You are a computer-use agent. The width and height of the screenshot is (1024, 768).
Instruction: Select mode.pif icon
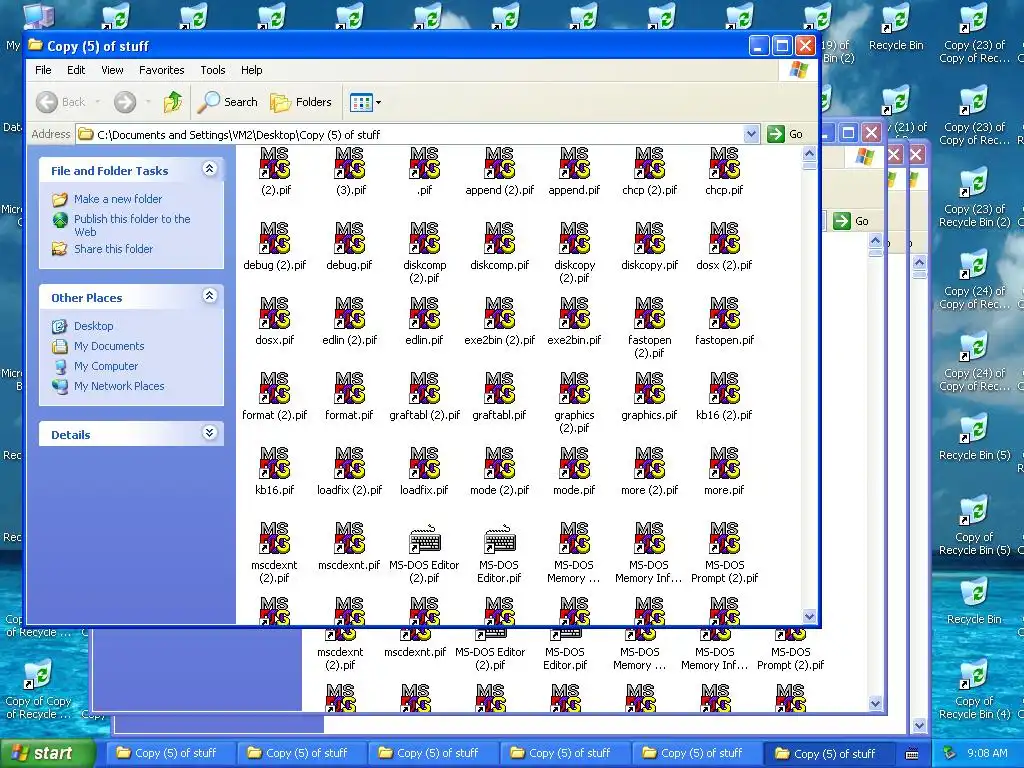click(x=574, y=463)
